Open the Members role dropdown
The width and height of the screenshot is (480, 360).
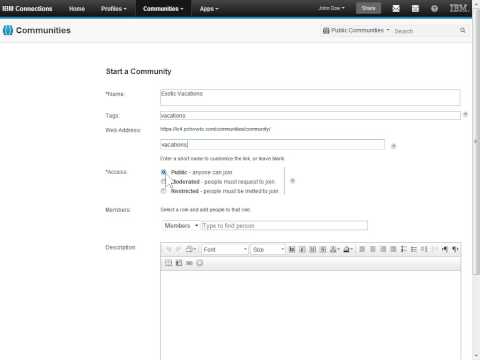pyautogui.click(x=181, y=226)
